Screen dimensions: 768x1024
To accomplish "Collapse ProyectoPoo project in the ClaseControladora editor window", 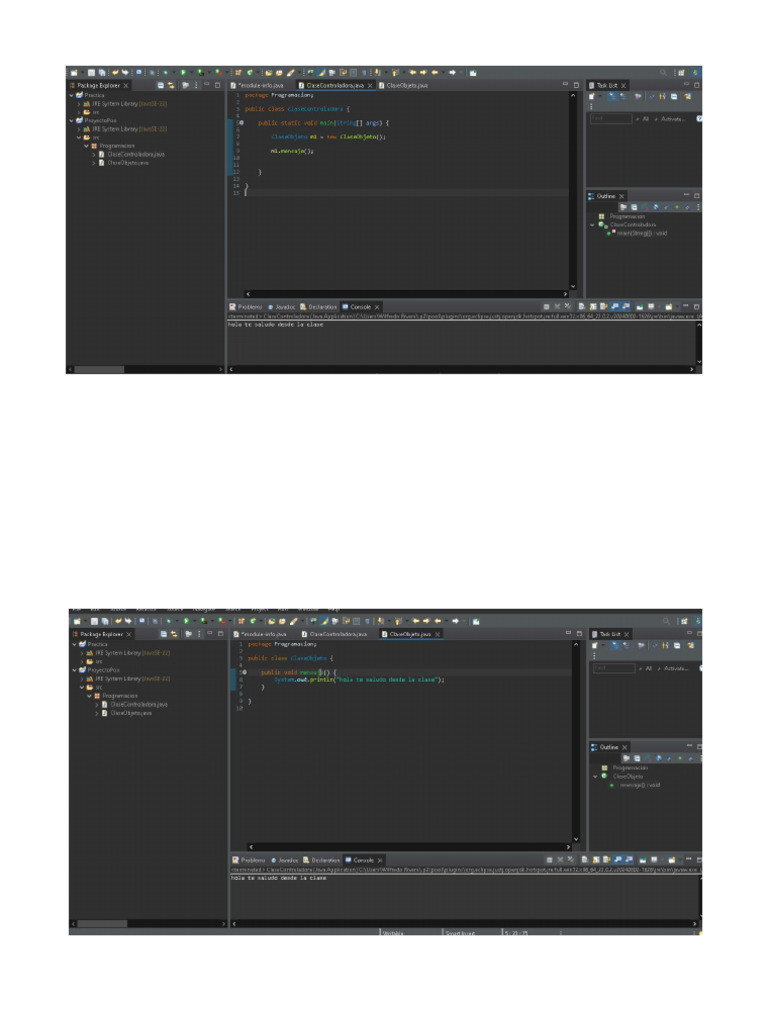I will 72,120.
